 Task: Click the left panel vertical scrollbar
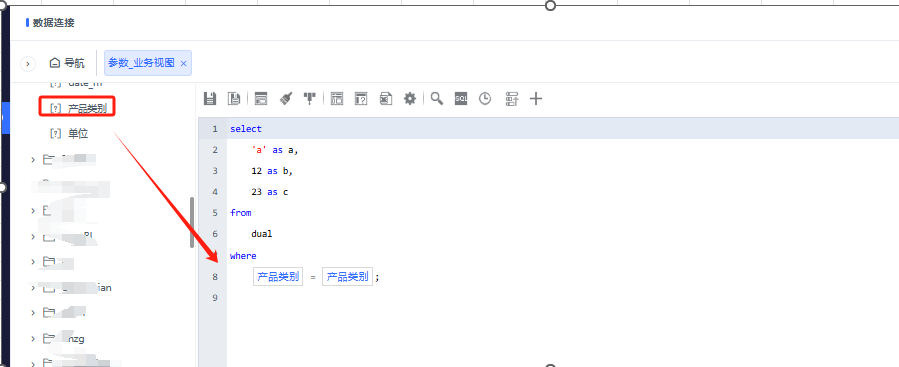[x=192, y=222]
